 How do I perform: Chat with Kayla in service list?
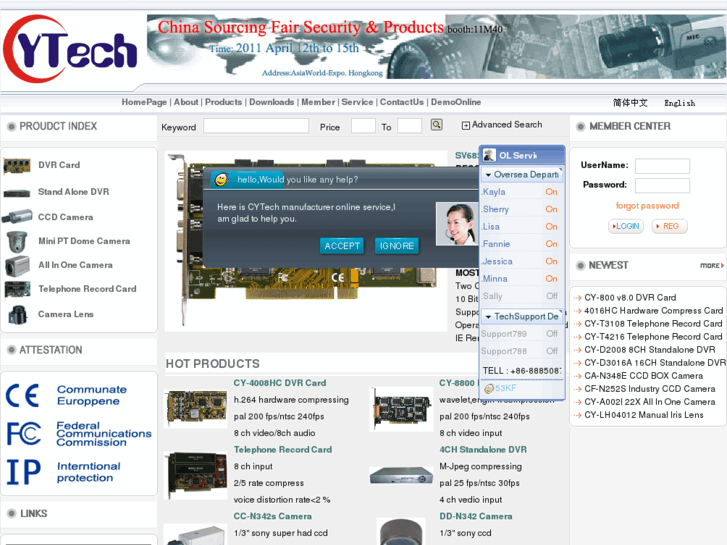click(x=495, y=192)
